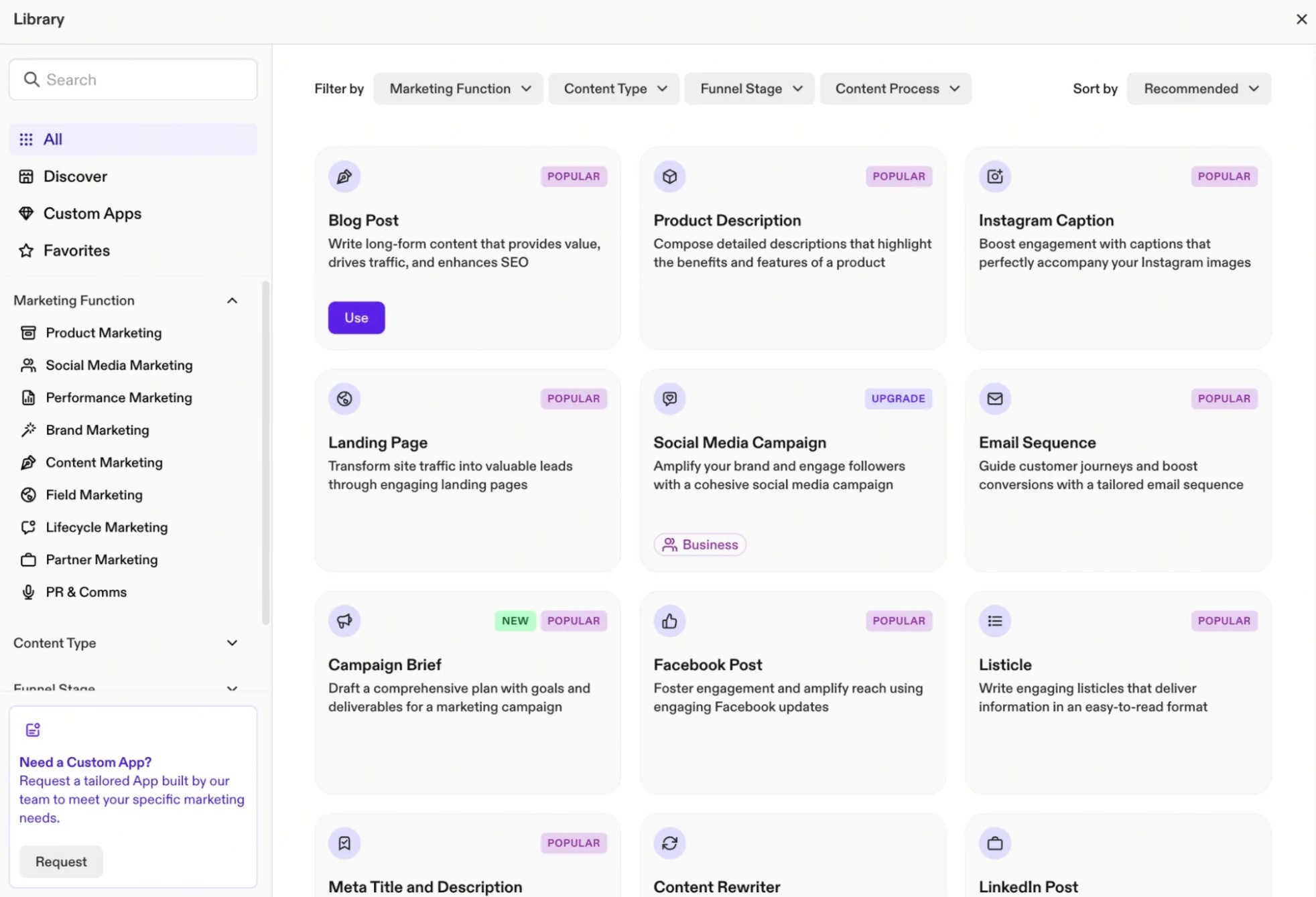The image size is (1316, 897).
Task: Click the Library panel heading
Action: (39, 19)
